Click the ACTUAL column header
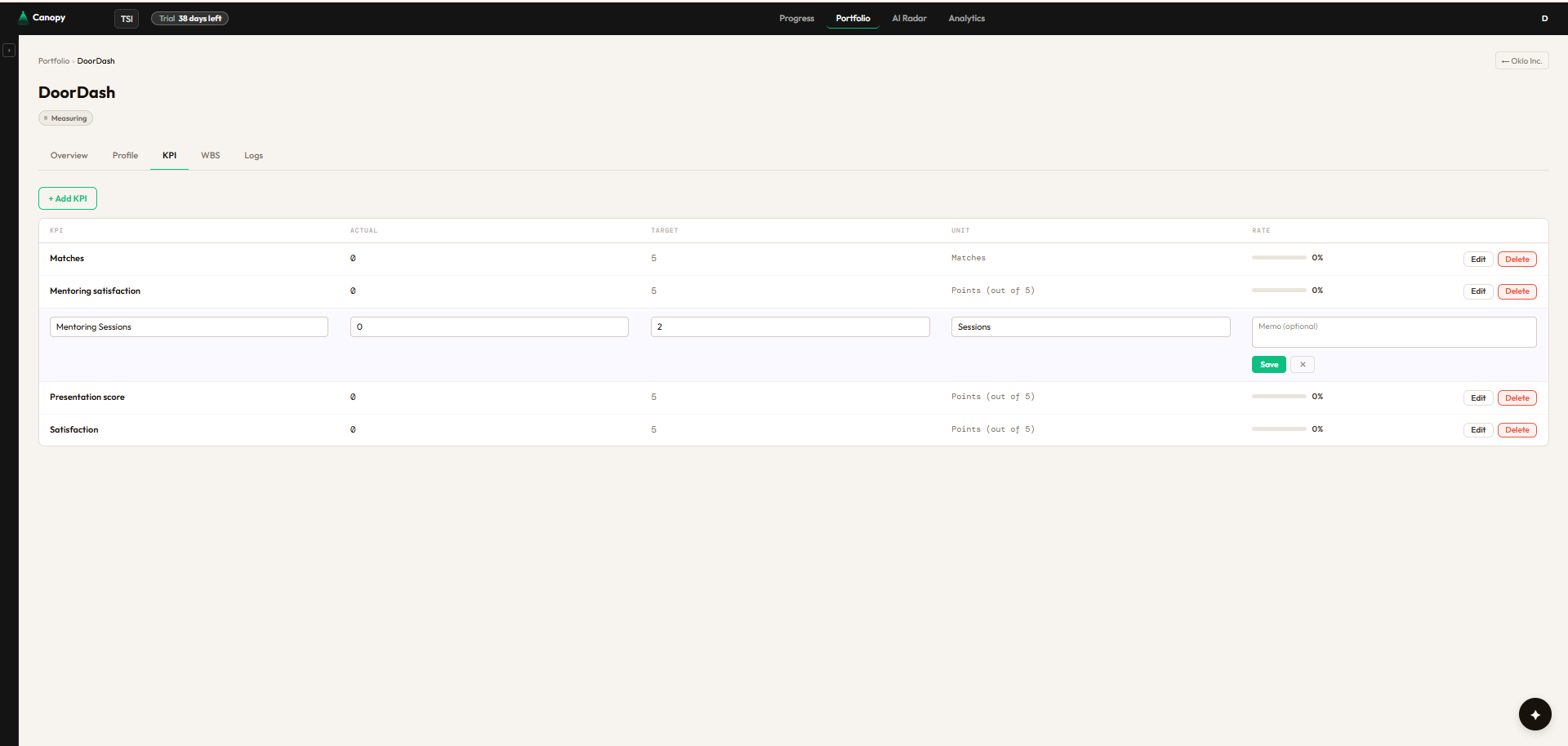Screen dimensions: 1568x746 pyautogui.click(x=364, y=231)
